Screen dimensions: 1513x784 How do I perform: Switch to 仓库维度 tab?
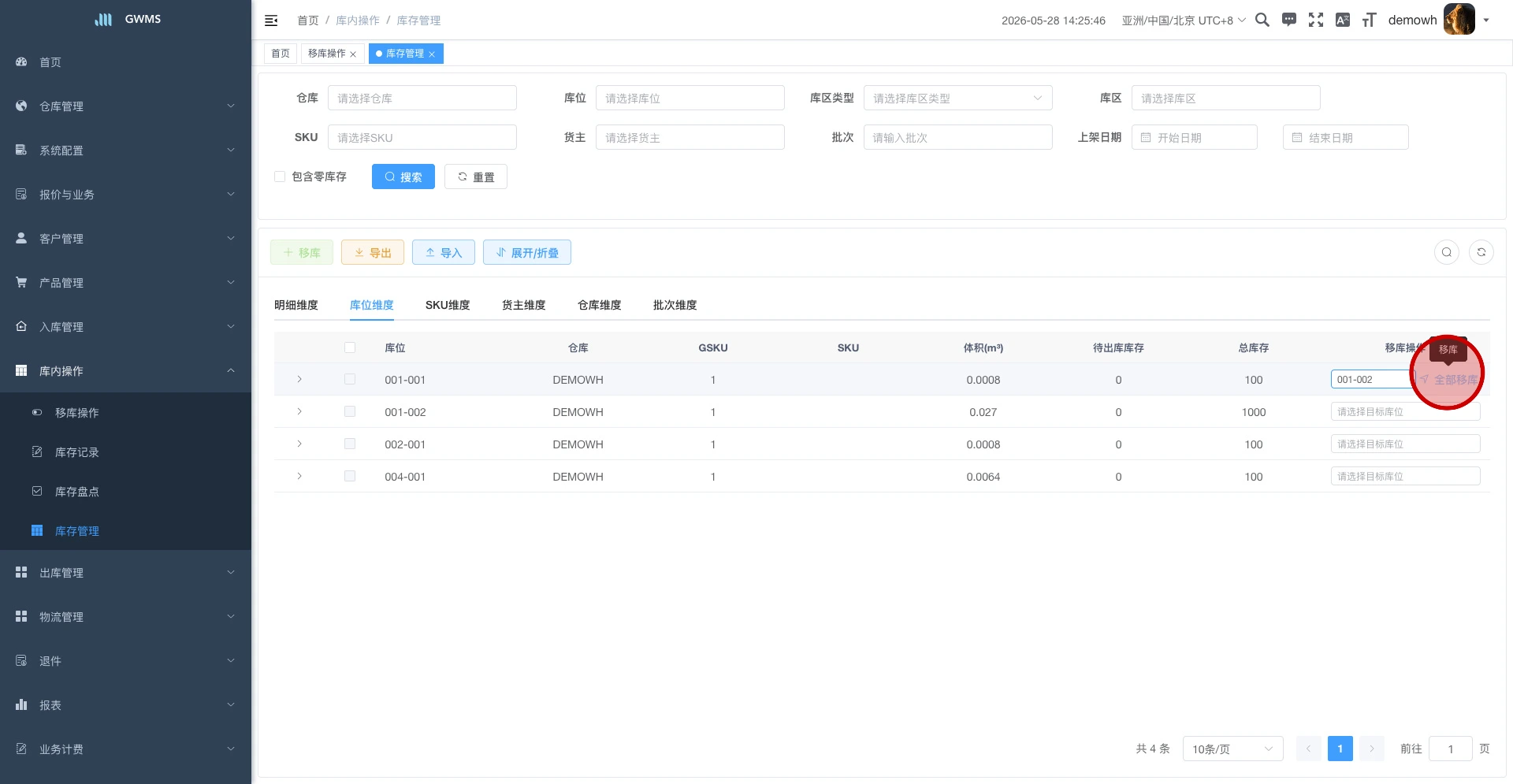(600, 305)
